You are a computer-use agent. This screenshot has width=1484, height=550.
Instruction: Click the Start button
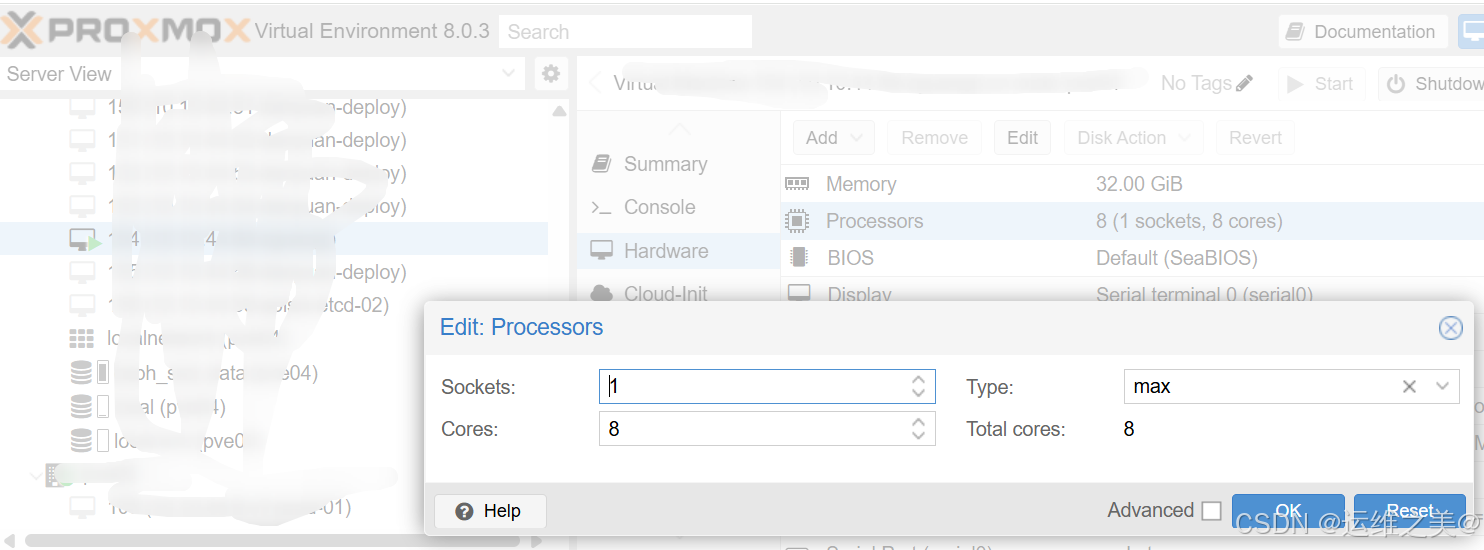point(1320,84)
